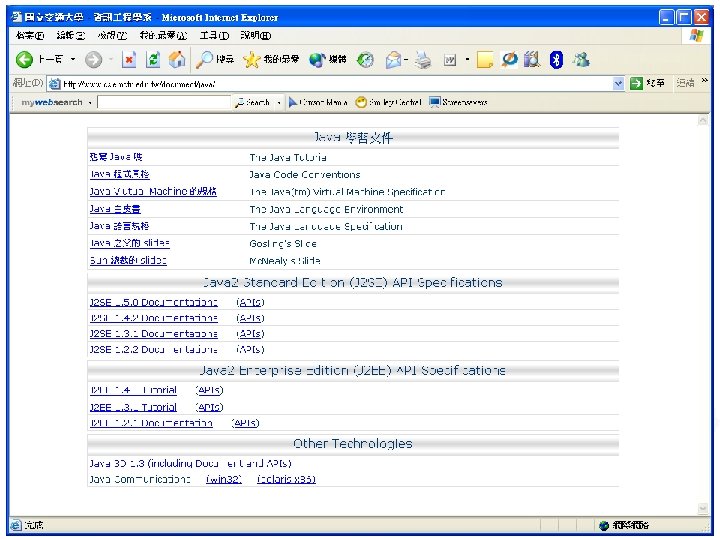720x540 pixels.
Task: Click the book-and-magnifier icon left of Bluetooth
Action: 532,59
